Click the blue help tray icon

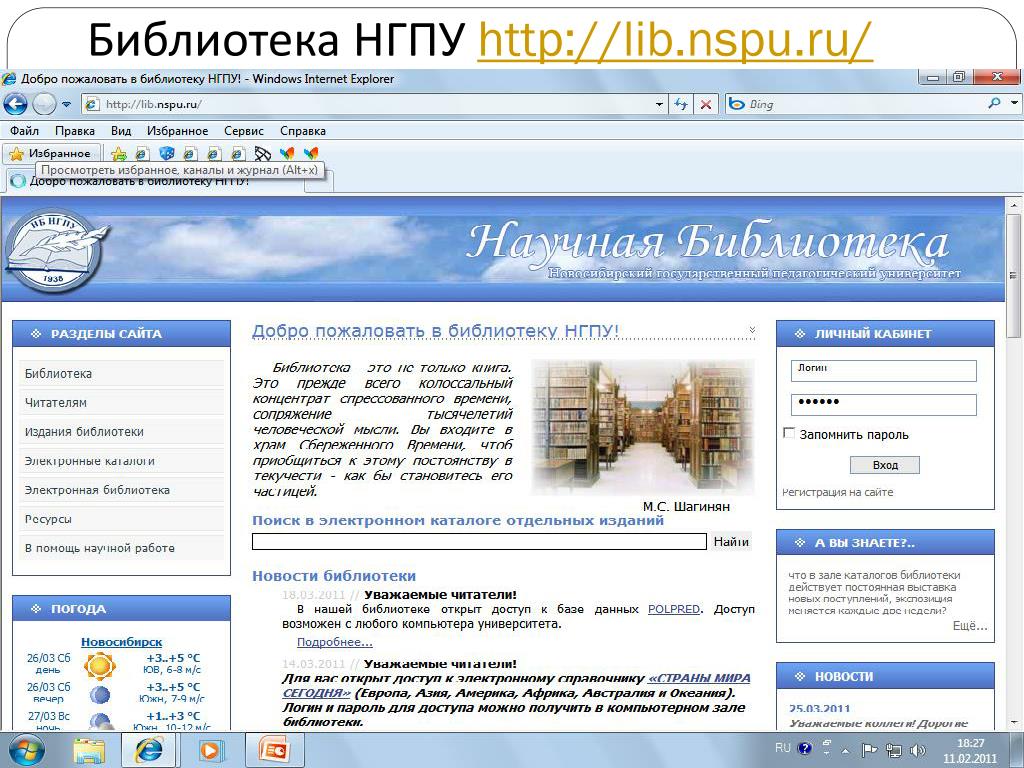pyautogui.click(x=805, y=748)
